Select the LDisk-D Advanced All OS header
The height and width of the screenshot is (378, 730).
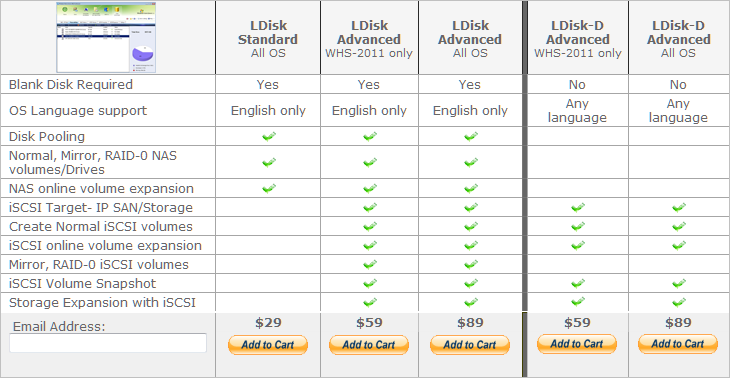tap(678, 39)
